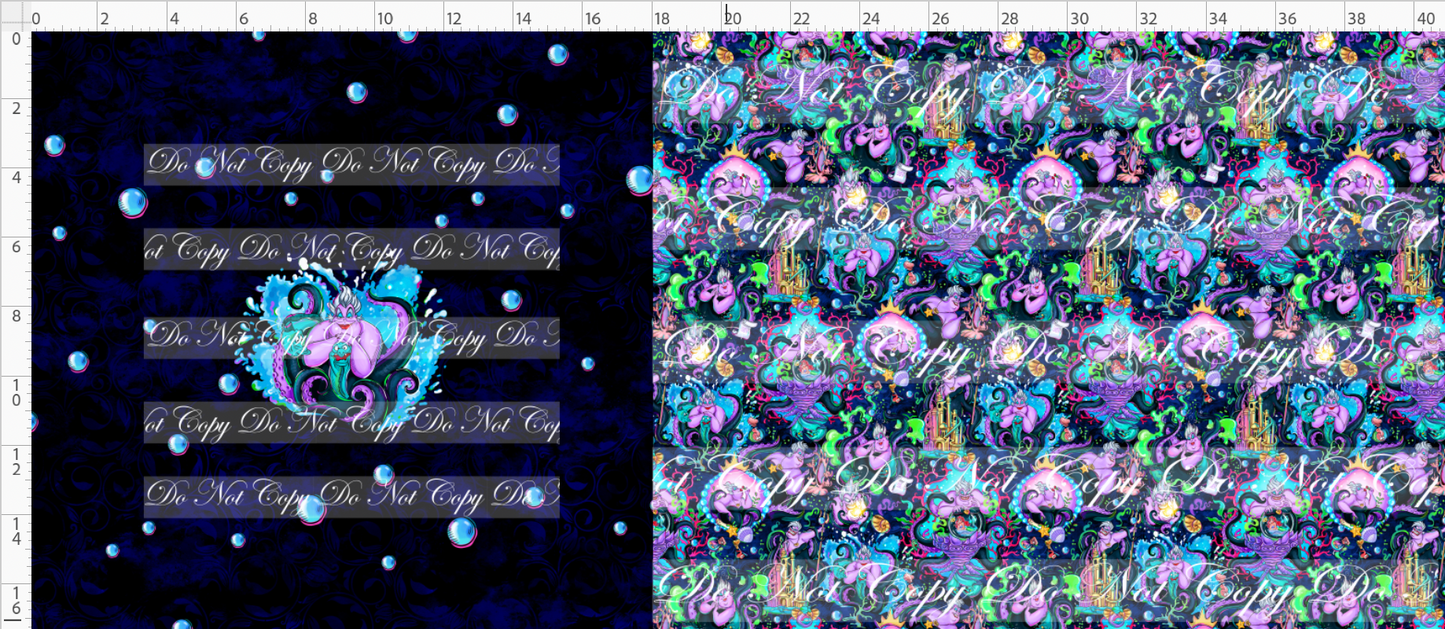Click the 20 mark on horizontal ruler
The height and width of the screenshot is (629, 1445).
733,18
